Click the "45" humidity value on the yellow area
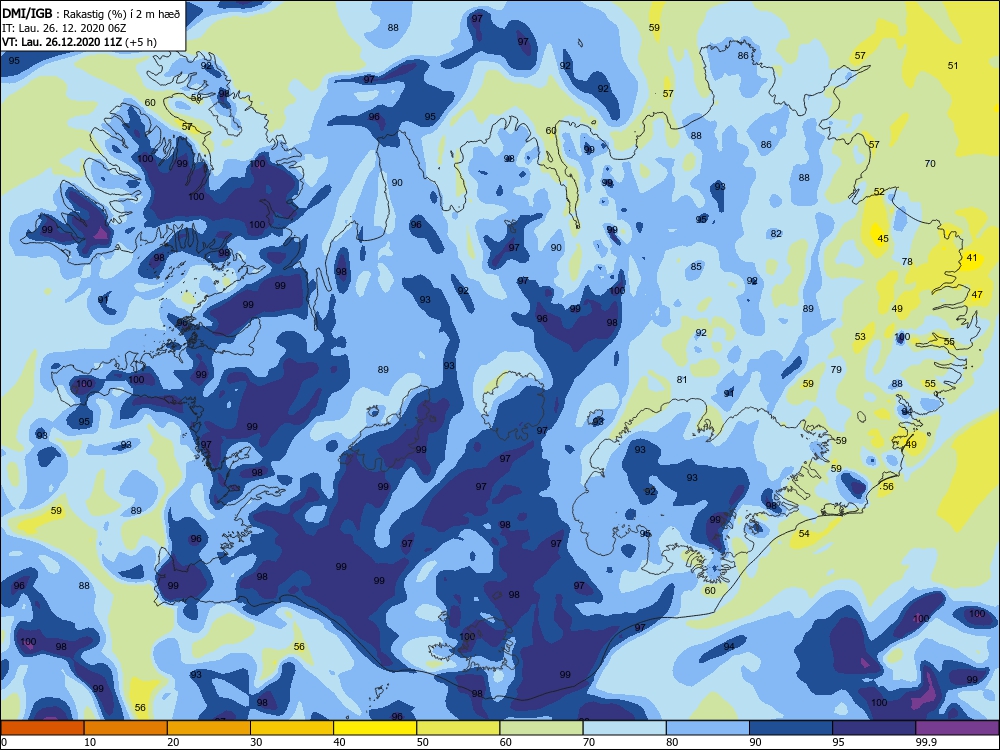The width and height of the screenshot is (1000, 750). click(883, 239)
